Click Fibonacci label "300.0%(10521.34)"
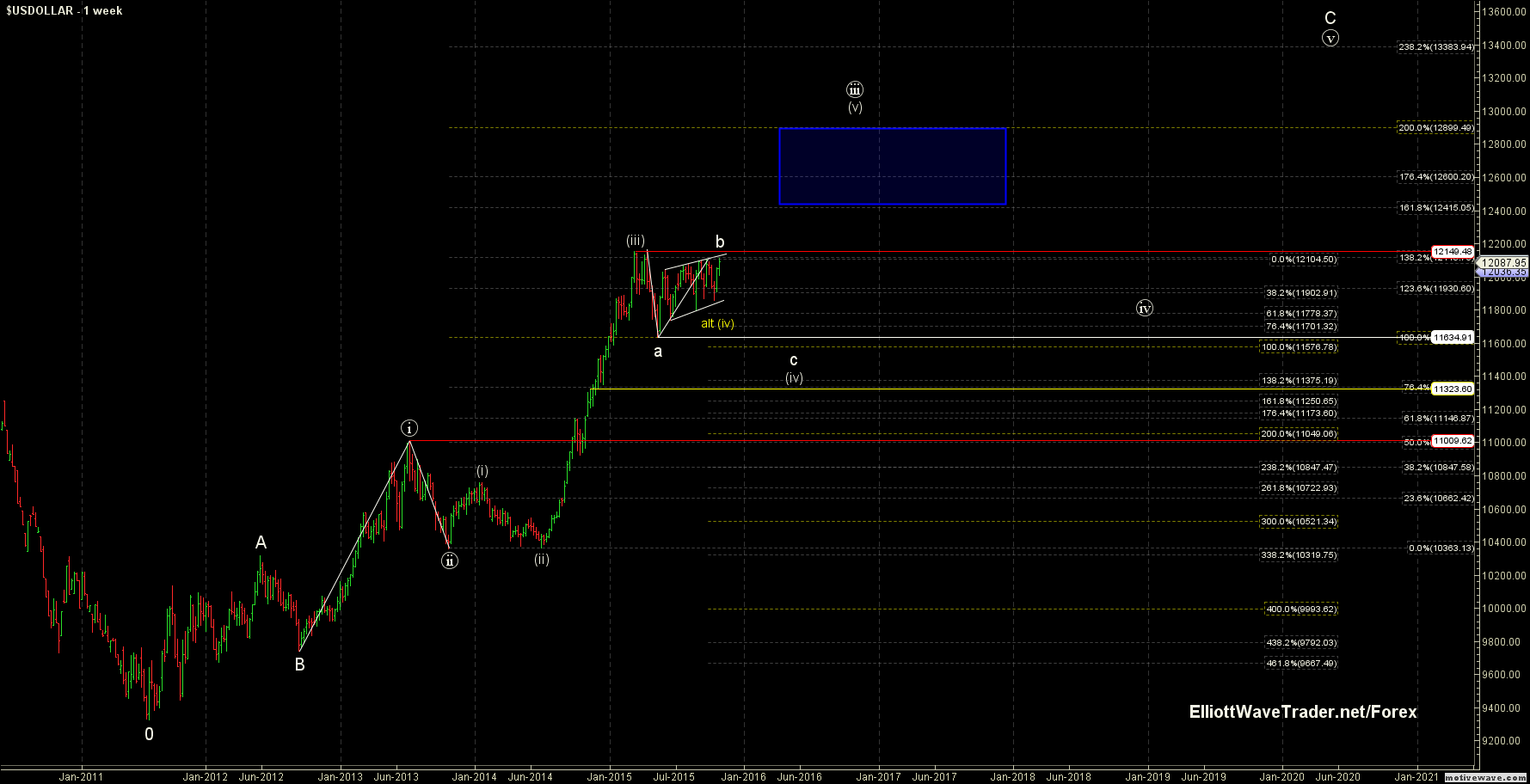 coord(1300,522)
